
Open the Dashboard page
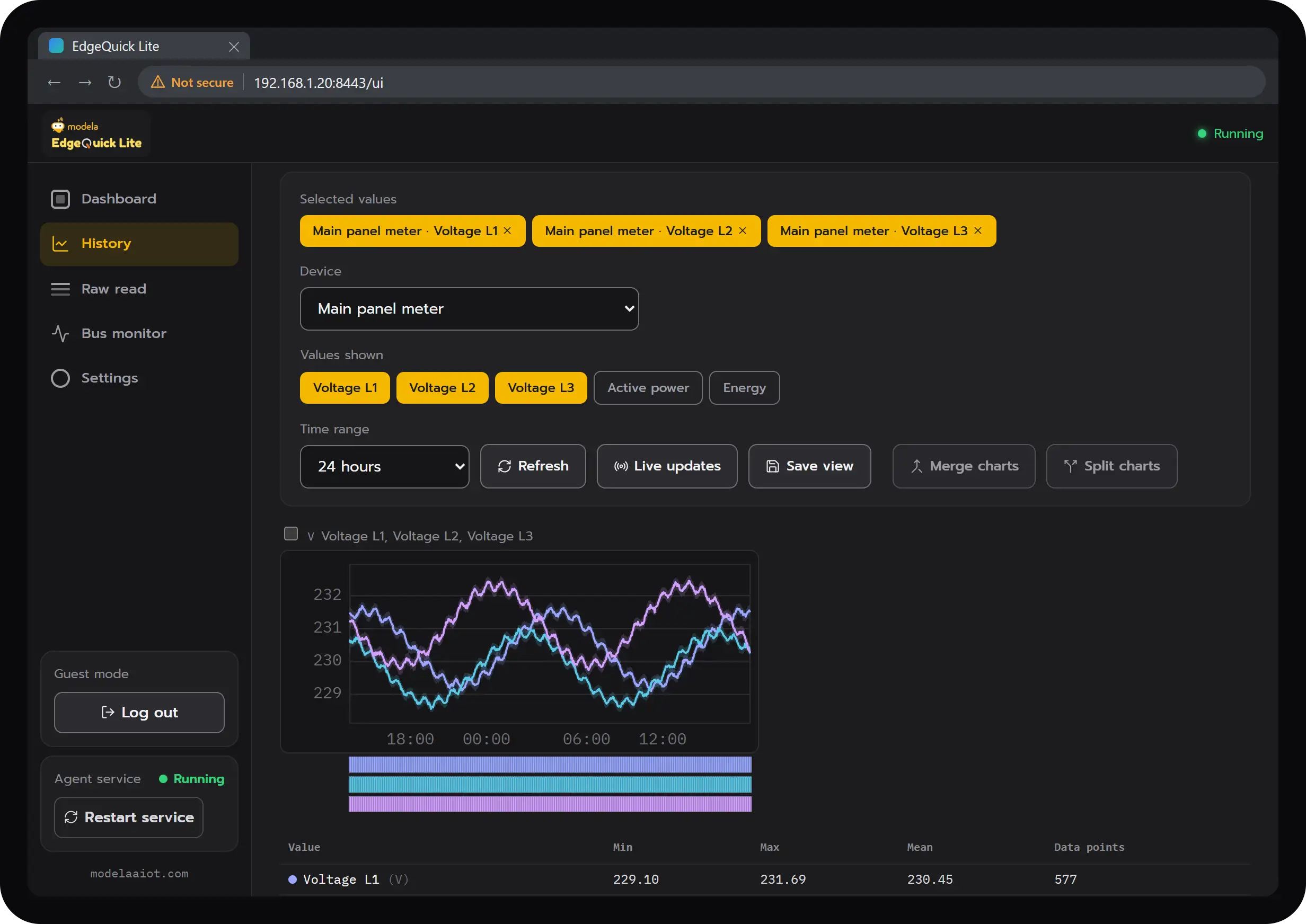[139, 199]
